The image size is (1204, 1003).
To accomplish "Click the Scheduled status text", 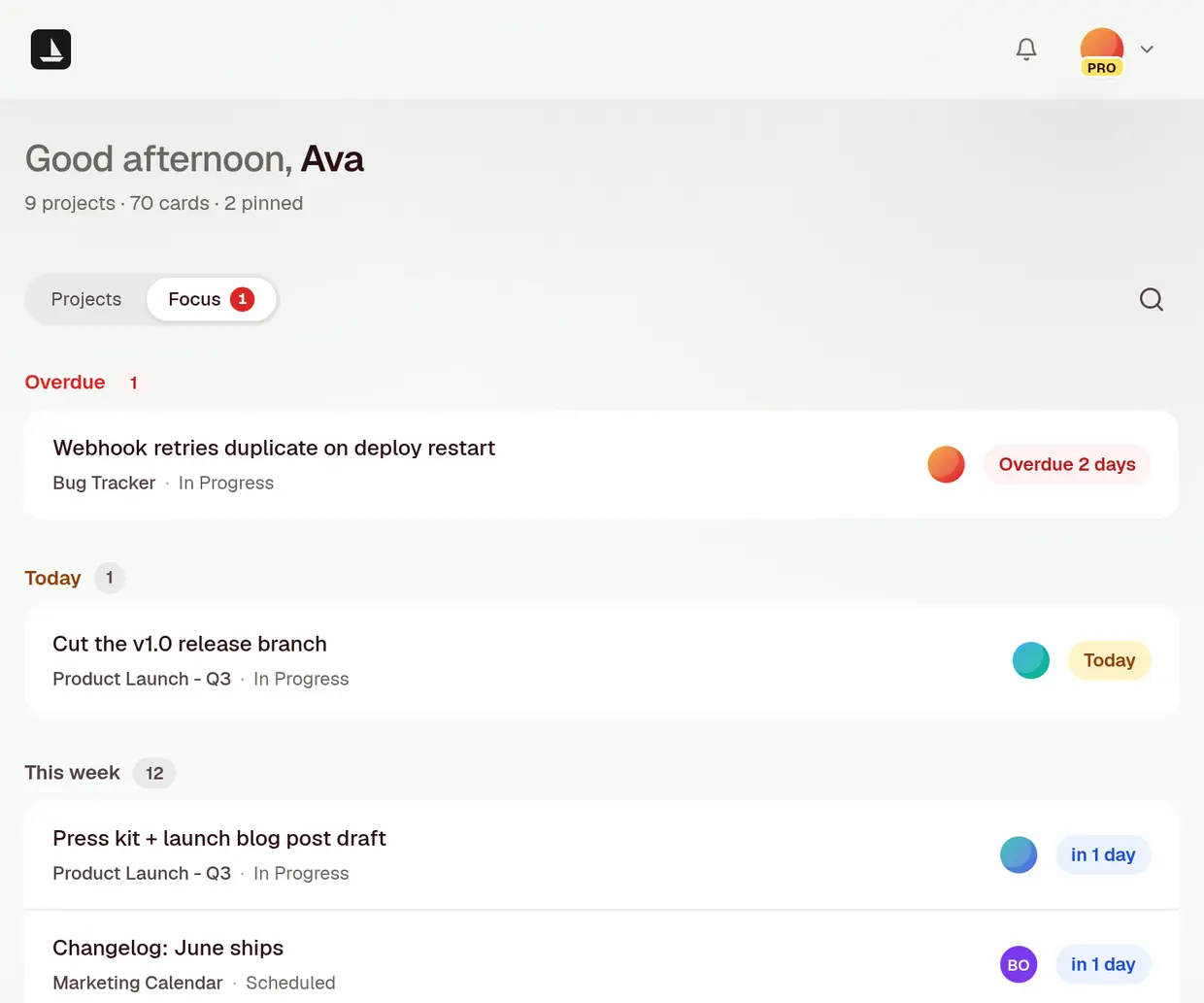I will [290, 983].
